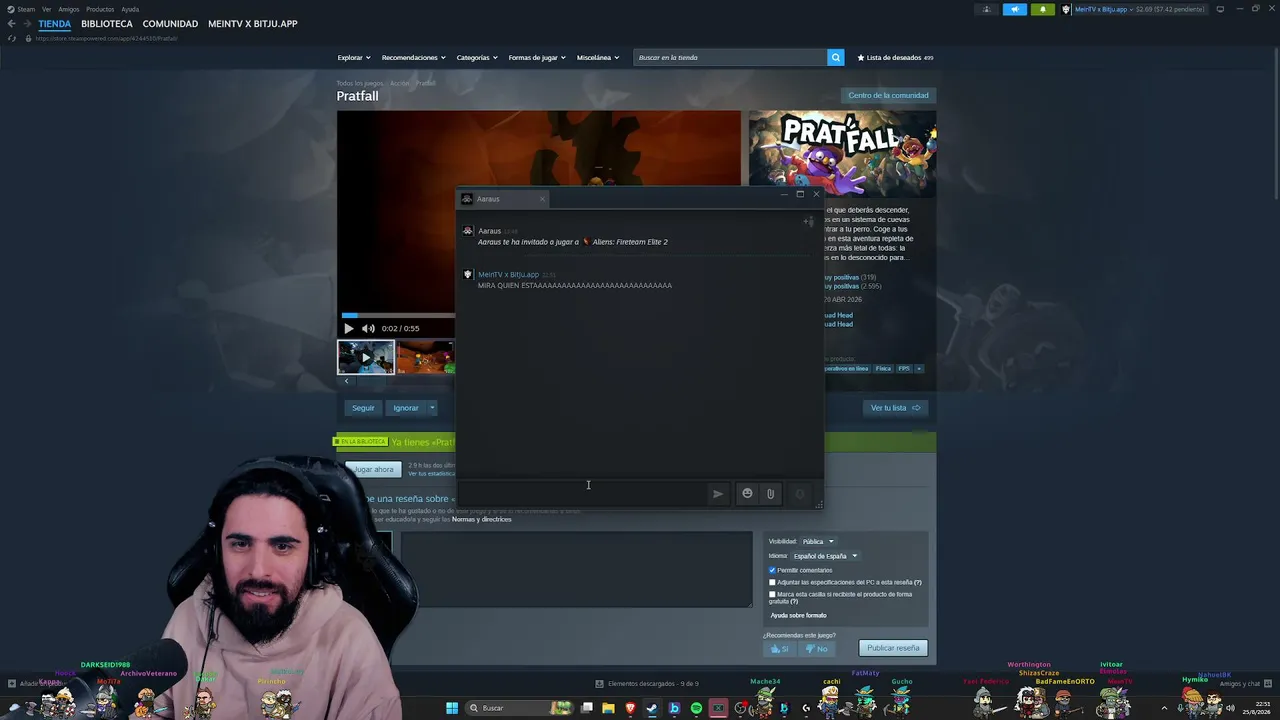Open the Windows Start menu
Screen dimensions: 1280x720
(452, 708)
